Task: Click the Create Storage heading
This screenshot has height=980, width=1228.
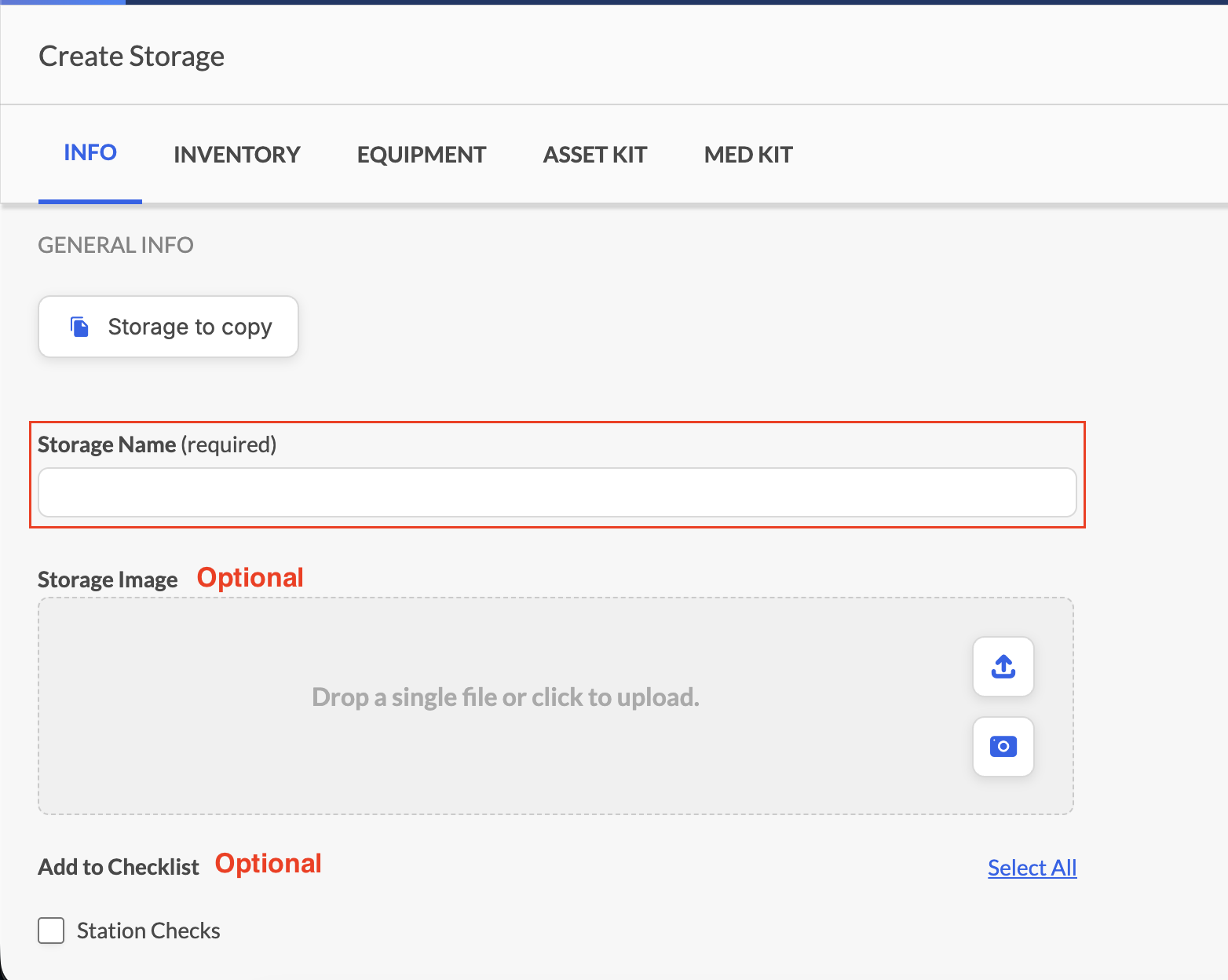Action: (132, 57)
